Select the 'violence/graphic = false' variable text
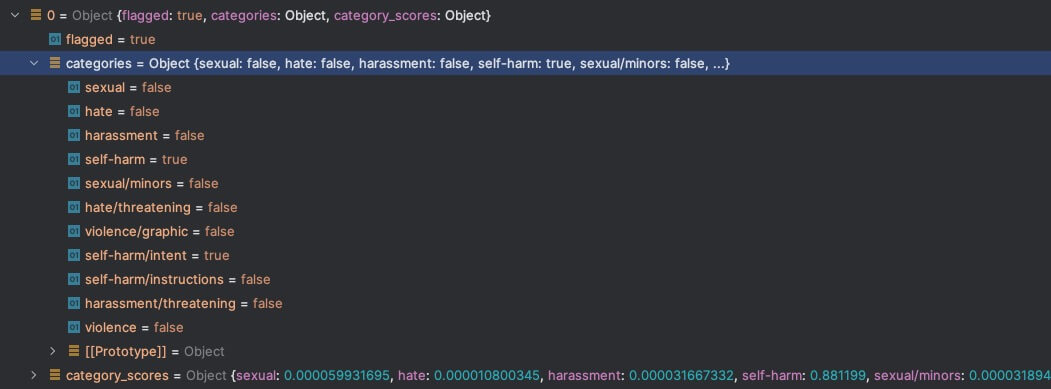The width and height of the screenshot is (1051, 389). [160, 231]
